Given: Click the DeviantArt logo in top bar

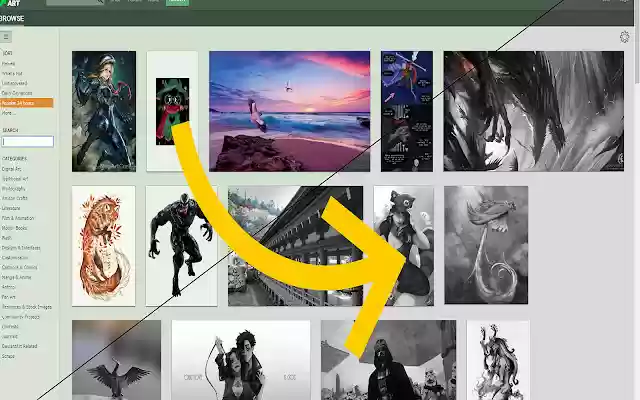Looking at the screenshot, I should [11, 3].
